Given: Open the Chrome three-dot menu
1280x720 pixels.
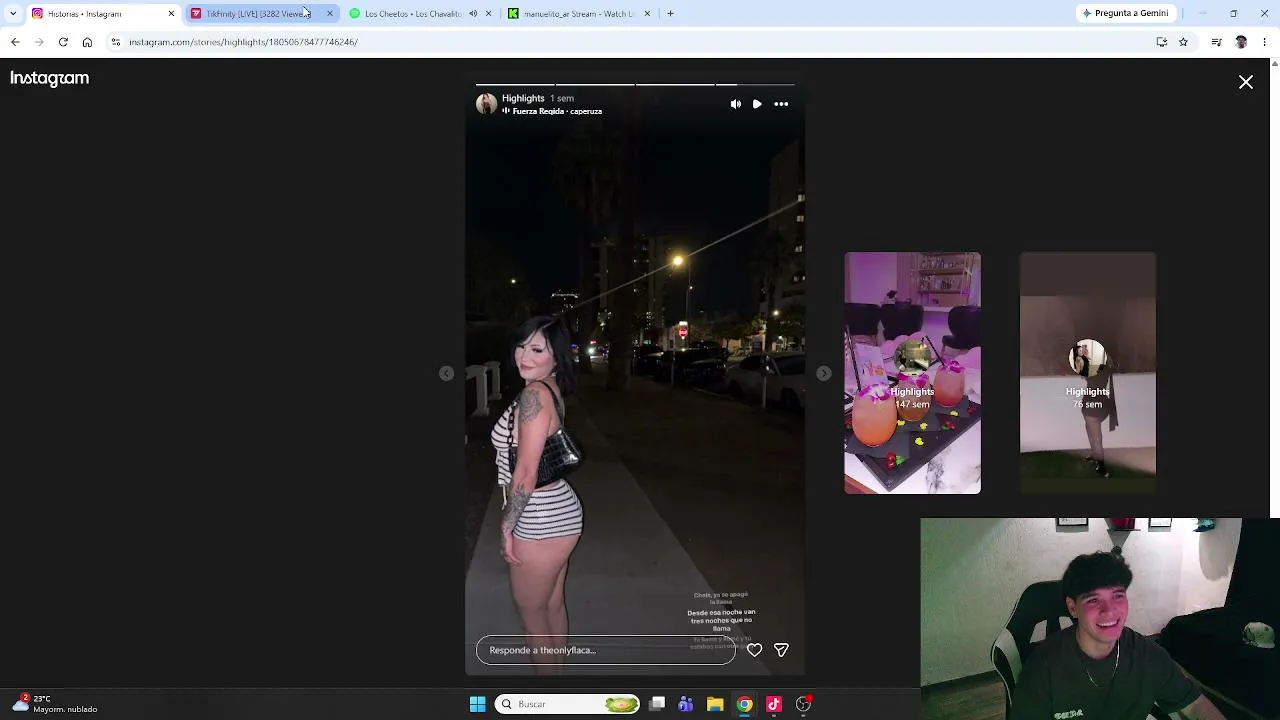Looking at the screenshot, I should pos(1265,42).
